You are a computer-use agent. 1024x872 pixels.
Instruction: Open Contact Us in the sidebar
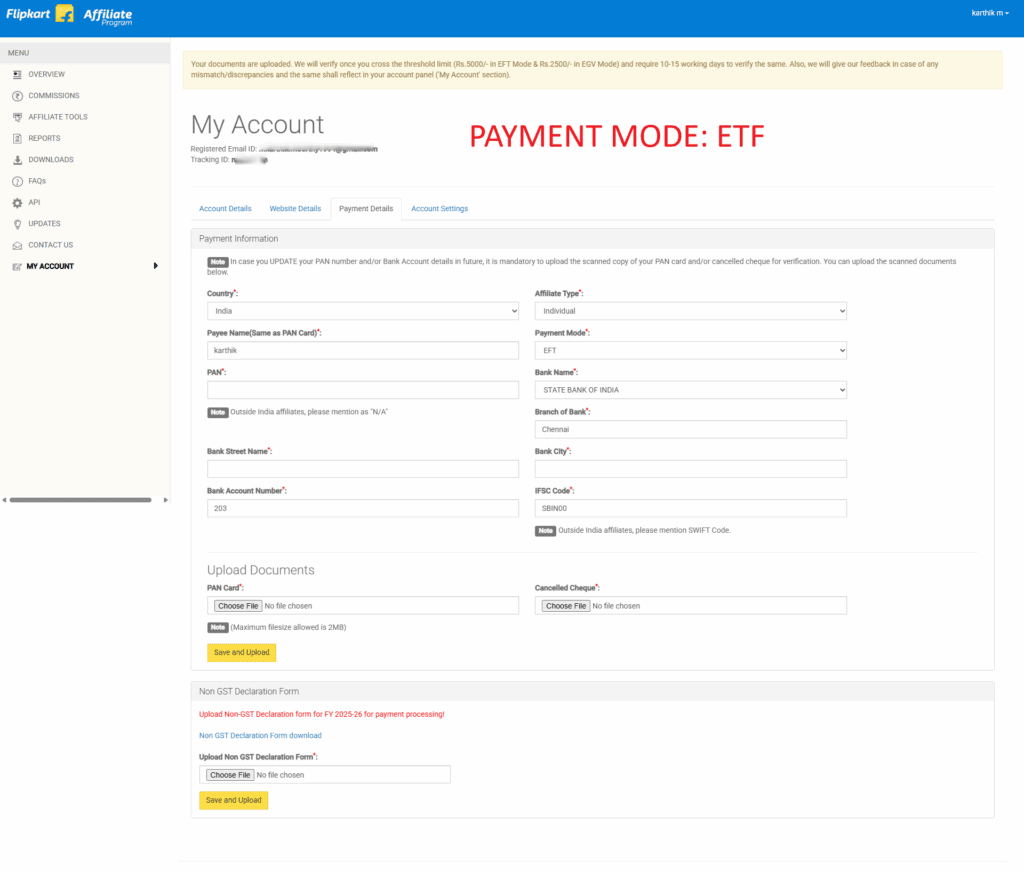coord(50,245)
